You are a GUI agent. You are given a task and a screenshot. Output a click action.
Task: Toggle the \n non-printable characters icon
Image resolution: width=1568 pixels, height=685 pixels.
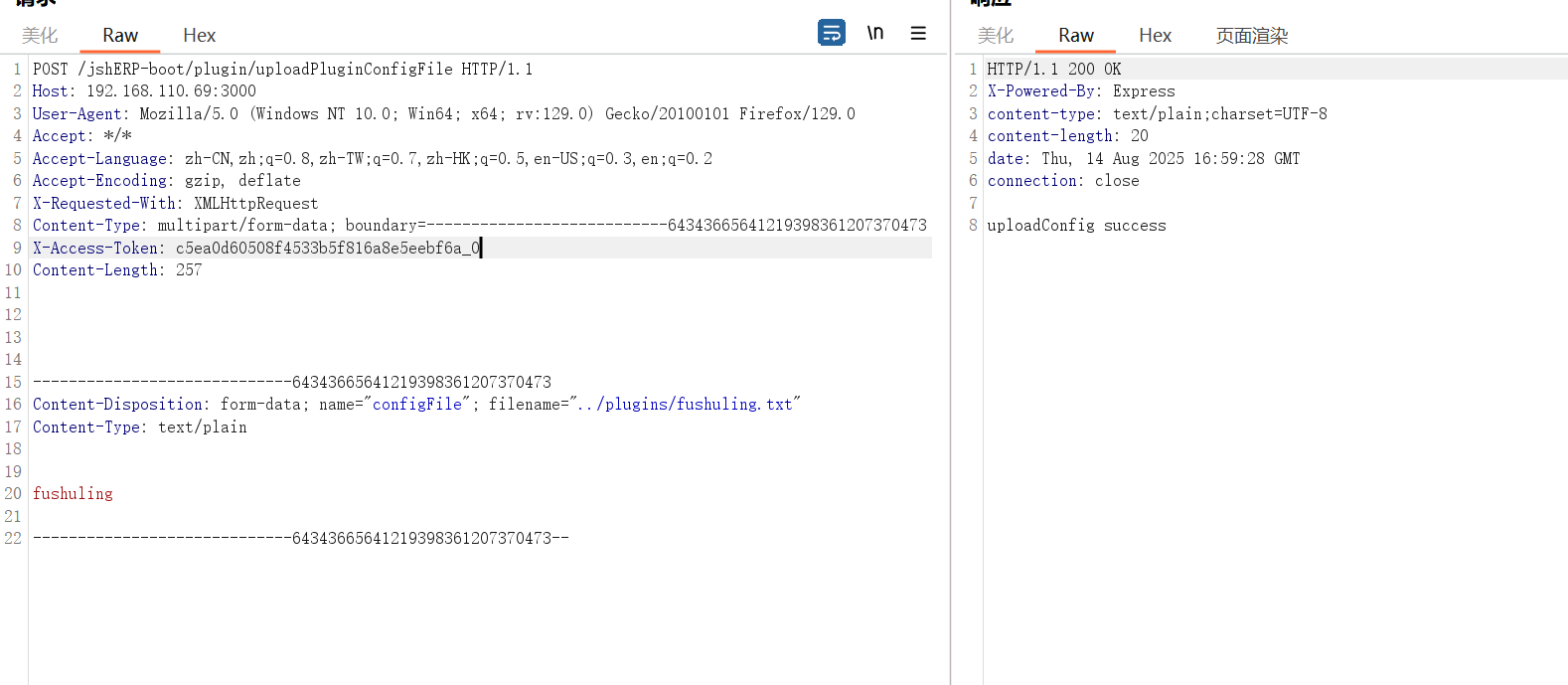pos(875,33)
